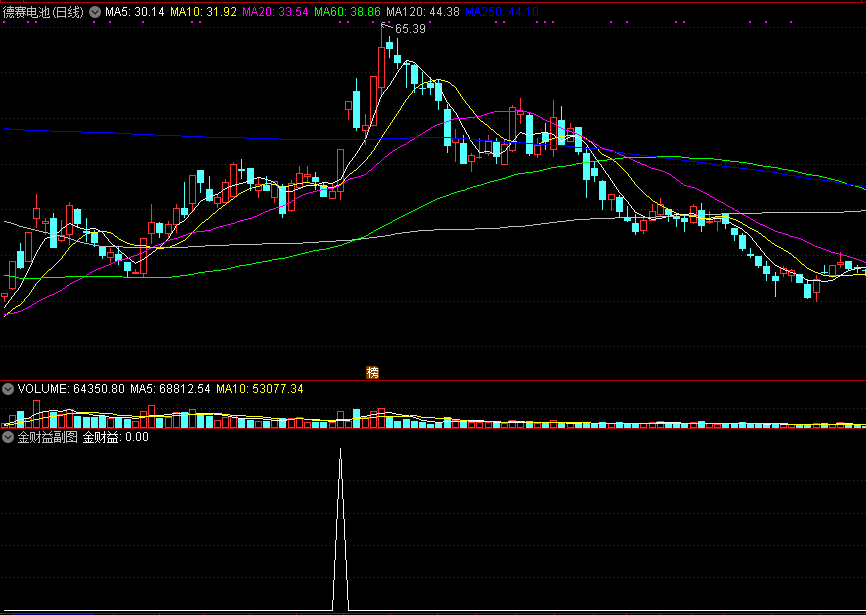Click the 榜 badge icon below the chart
Viewport: 866px width, 615px height.
(373, 373)
